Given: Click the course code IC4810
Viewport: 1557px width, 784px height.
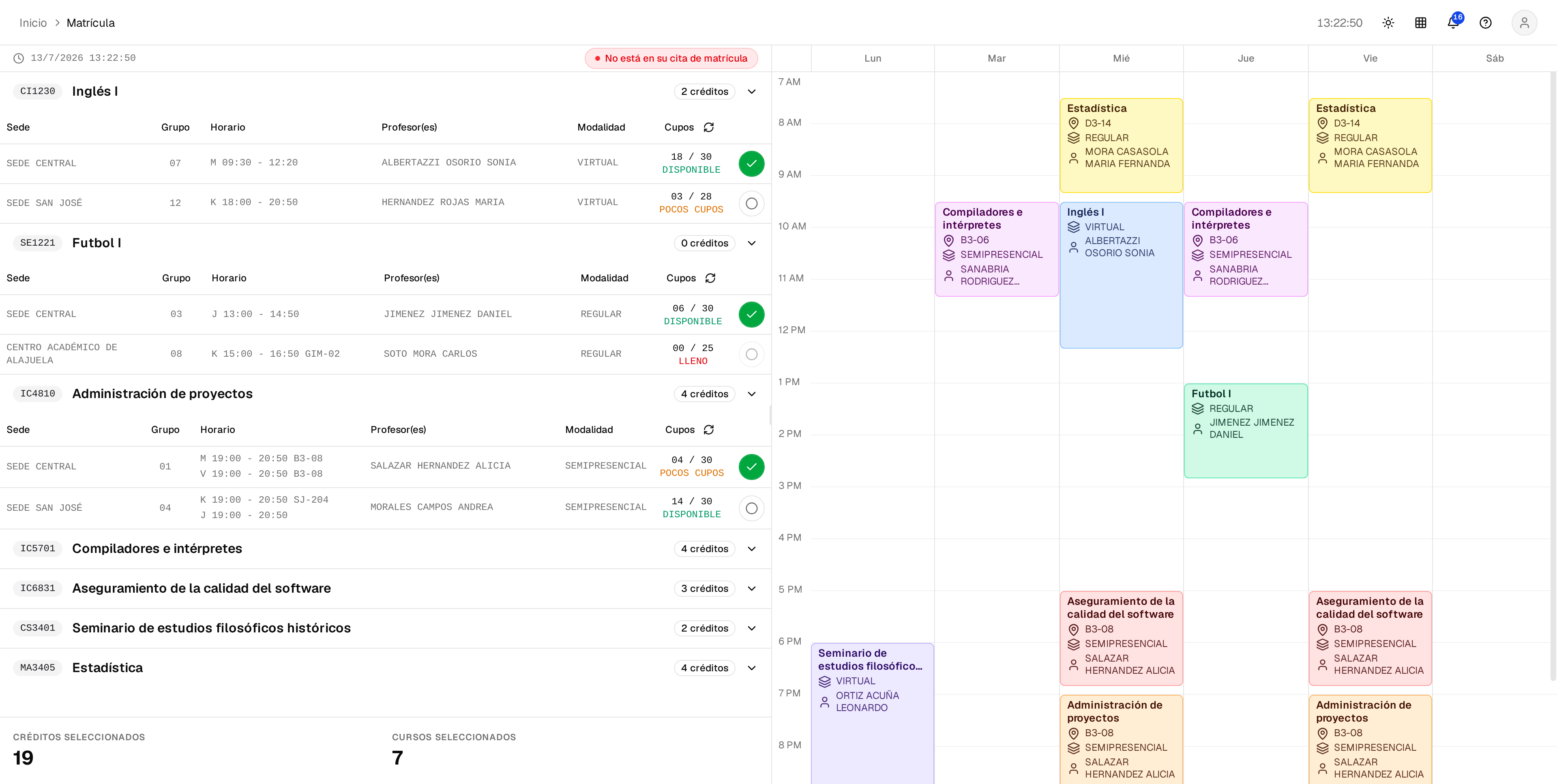Looking at the screenshot, I should point(37,394).
